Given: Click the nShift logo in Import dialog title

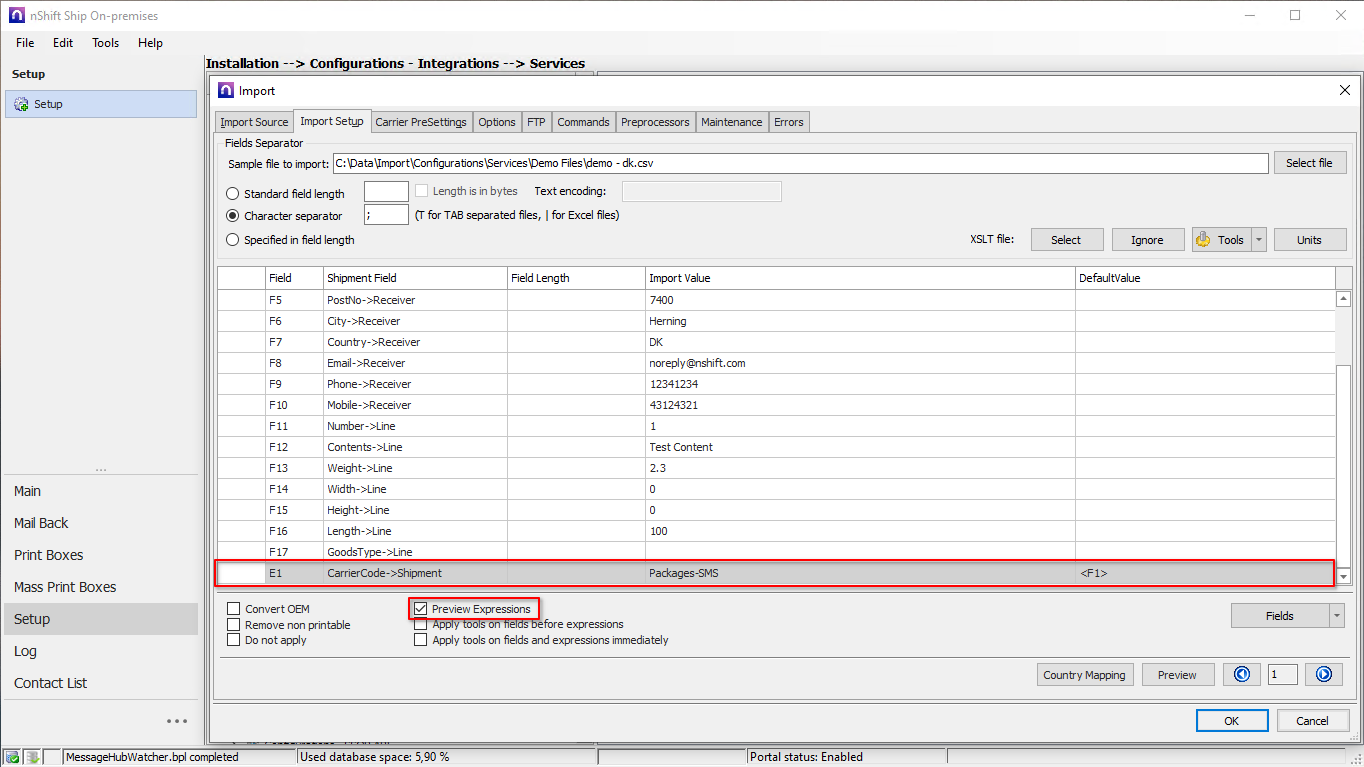Looking at the screenshot, I should [x=226, y=91].
